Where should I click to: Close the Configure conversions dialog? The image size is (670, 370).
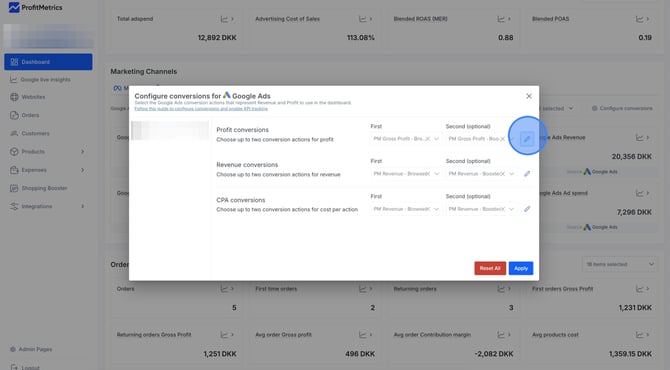pyautogui.click(x=529, y=96)
